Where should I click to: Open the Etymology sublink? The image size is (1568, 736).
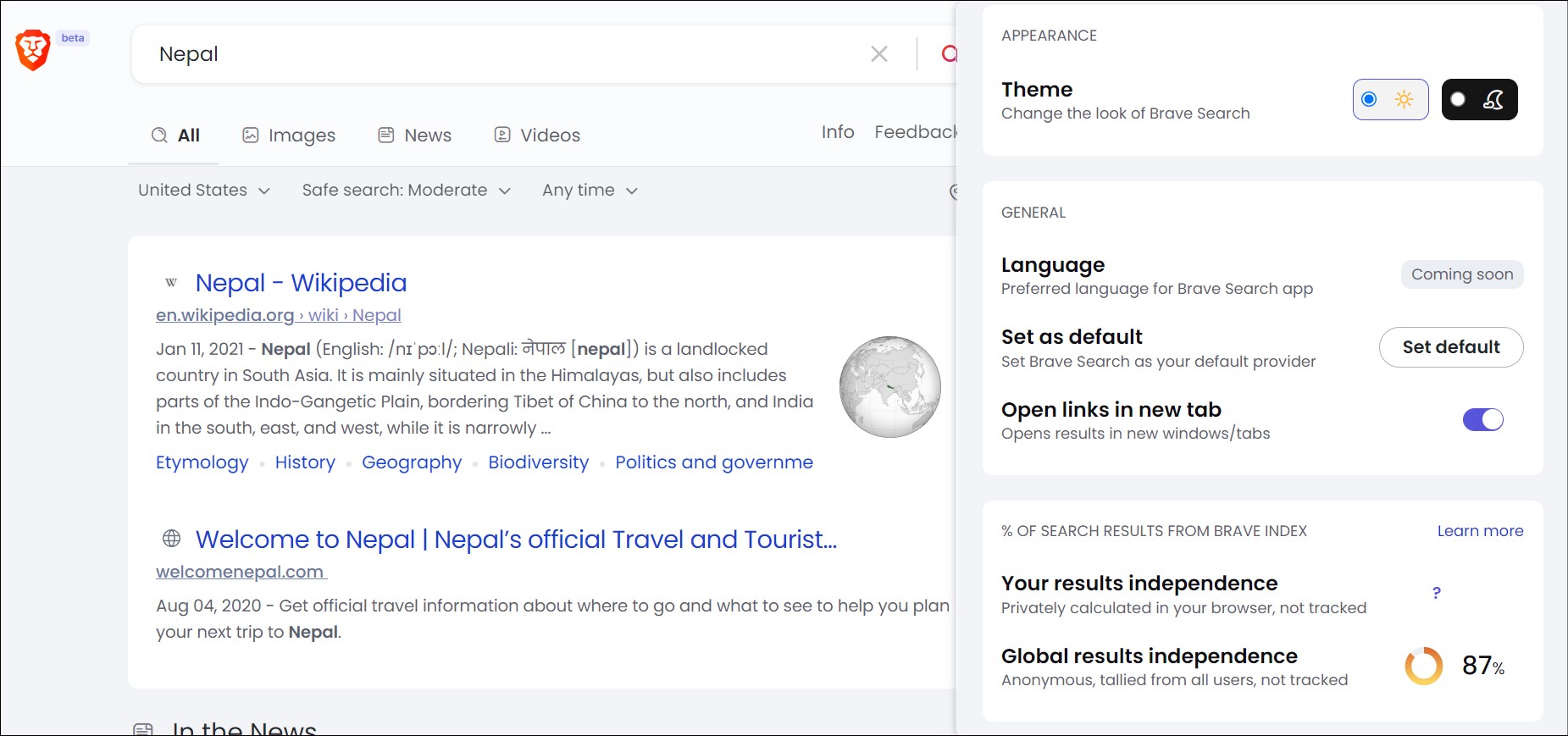202,462
